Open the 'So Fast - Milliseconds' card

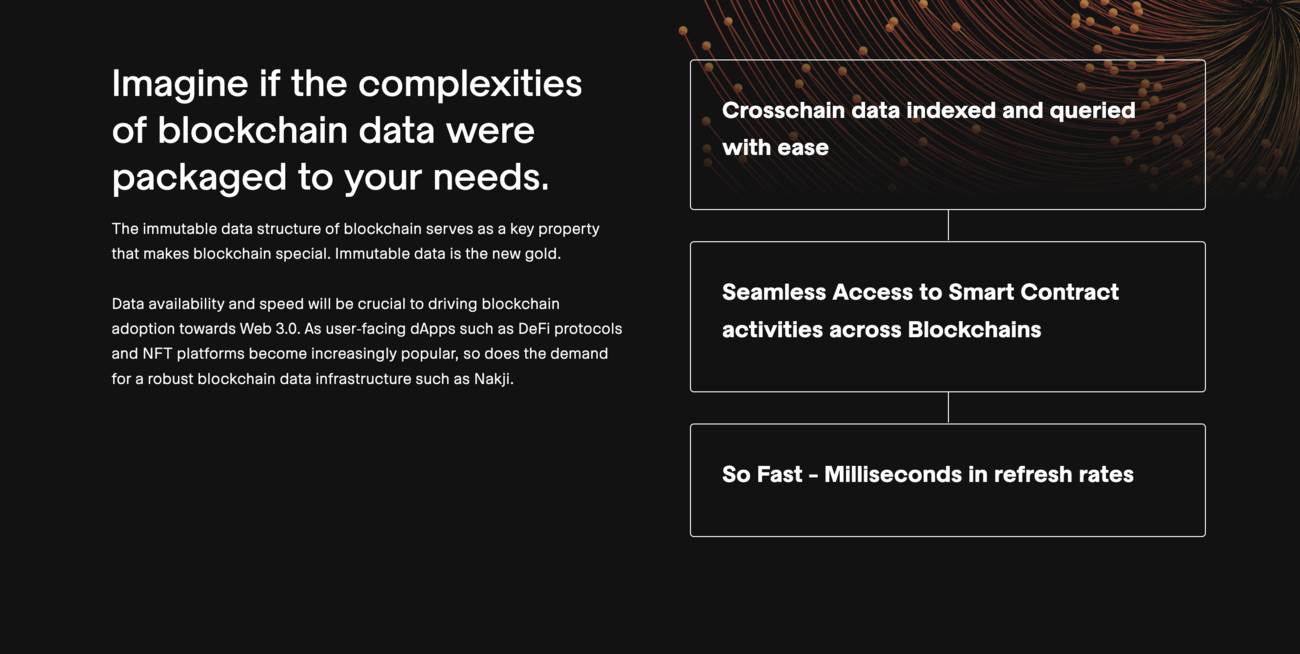pos(947,480)
